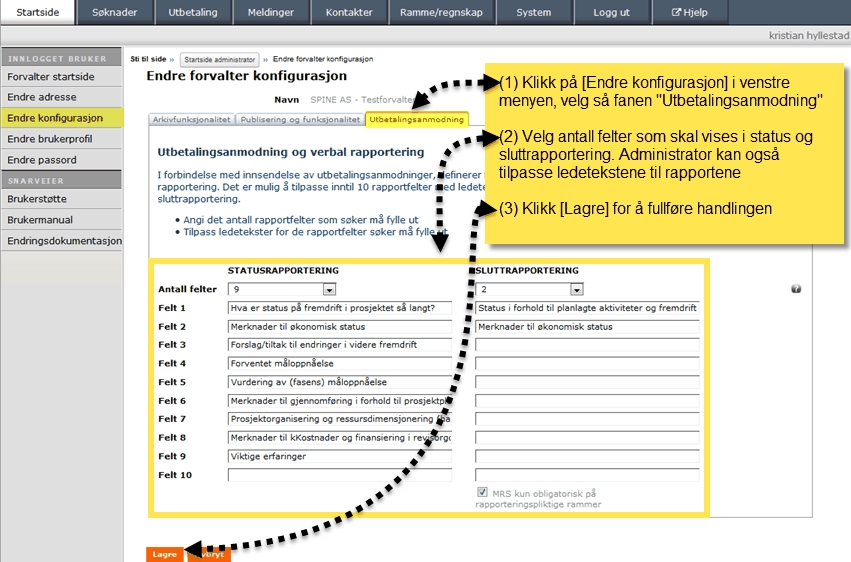
Task: Open Endre passord in sidebar
Action: click(x=61, y=160)
